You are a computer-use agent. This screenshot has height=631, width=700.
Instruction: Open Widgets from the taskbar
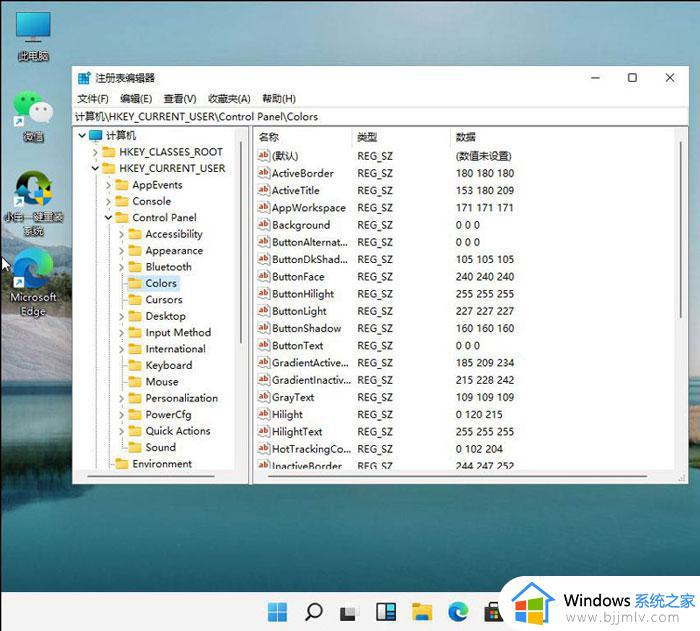coord(386,612)
